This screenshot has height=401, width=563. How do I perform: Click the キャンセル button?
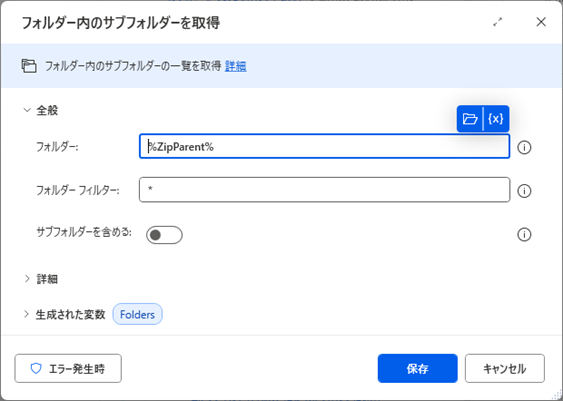coord(505,368)
